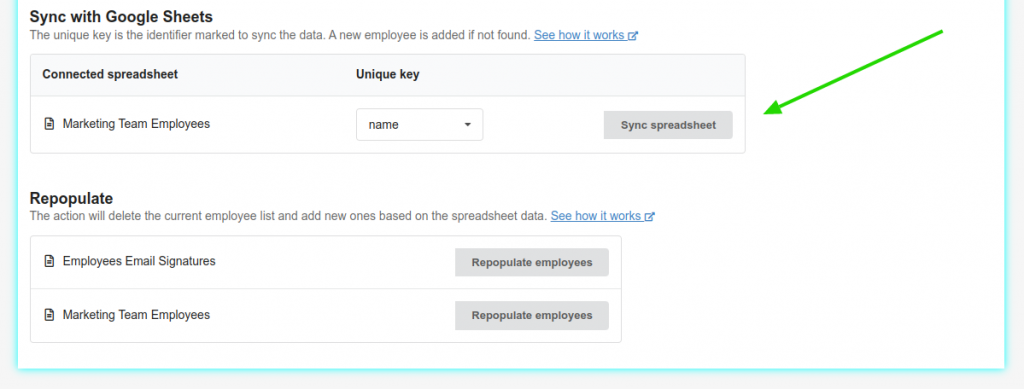The image size is (1024, 389).
Task: Click the caret arrow in the name combo box
Action: (x=468, y=124)
